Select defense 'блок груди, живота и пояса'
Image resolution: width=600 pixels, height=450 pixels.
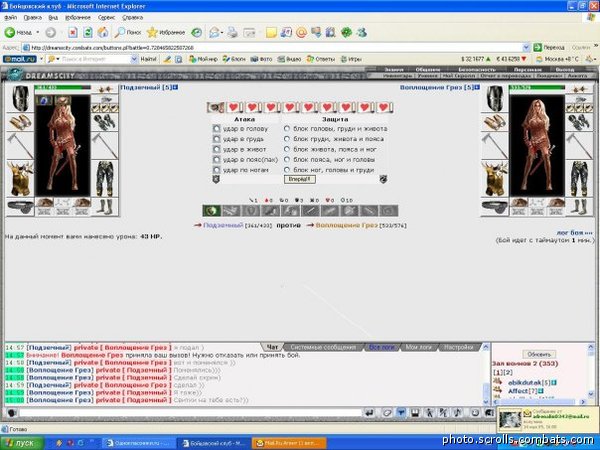pyautogui.click(x=287, y=139)
